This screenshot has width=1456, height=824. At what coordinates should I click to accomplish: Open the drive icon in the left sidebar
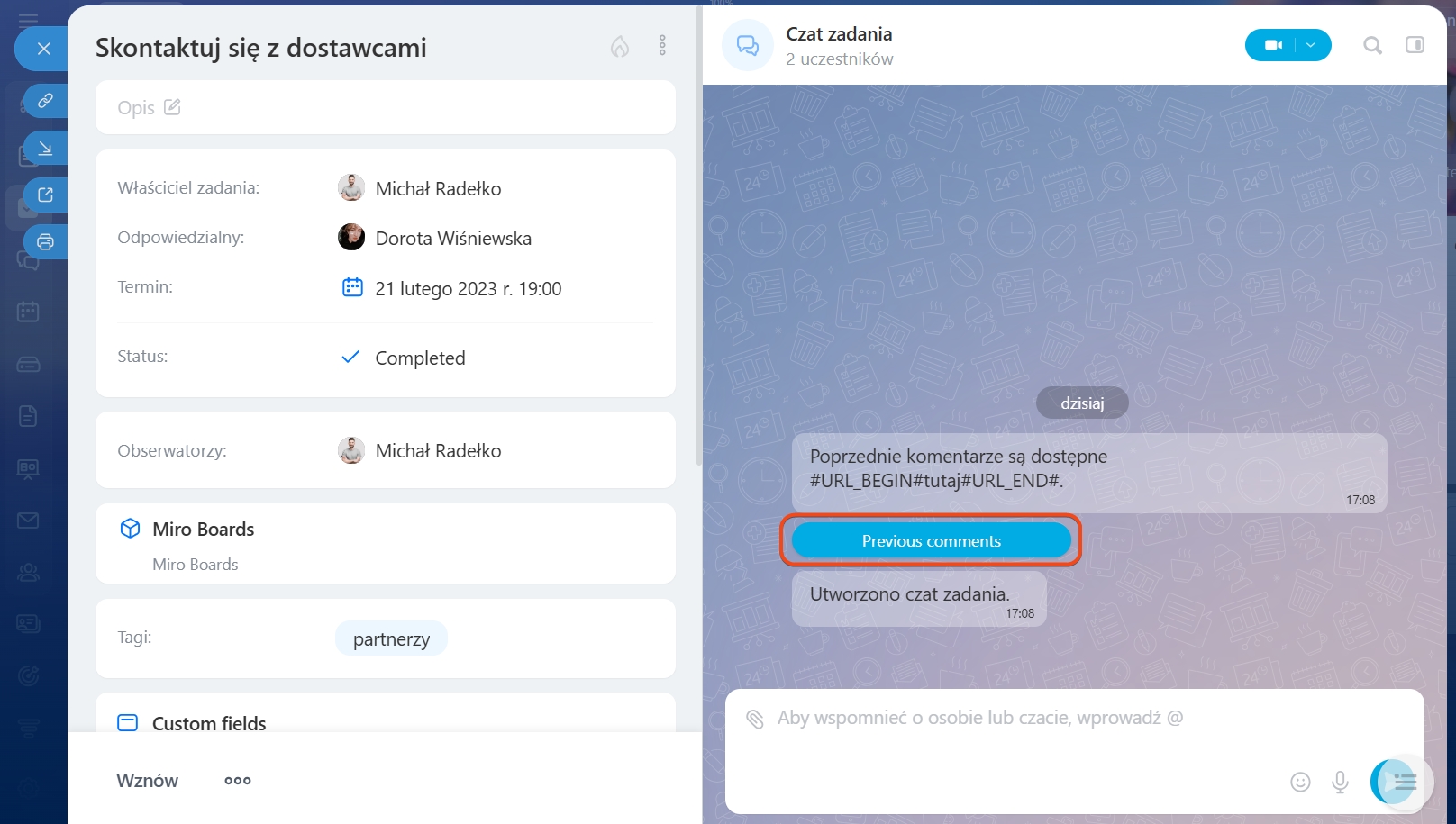pyautogui.click(x=28, y=364)
